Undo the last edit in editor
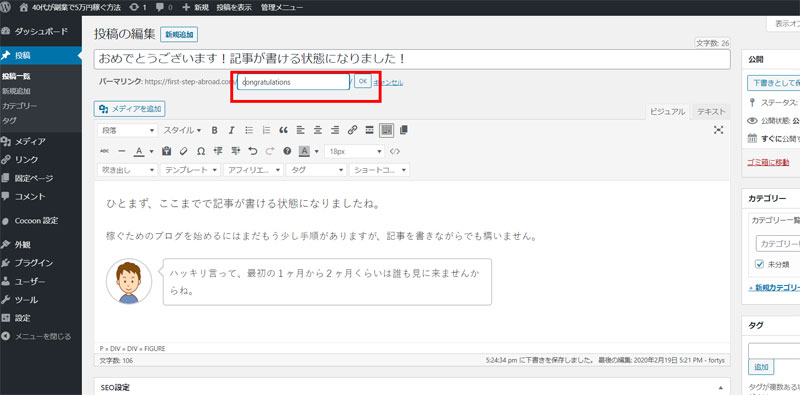The width and height of the screenshot is (800, 395). point(253,151)
